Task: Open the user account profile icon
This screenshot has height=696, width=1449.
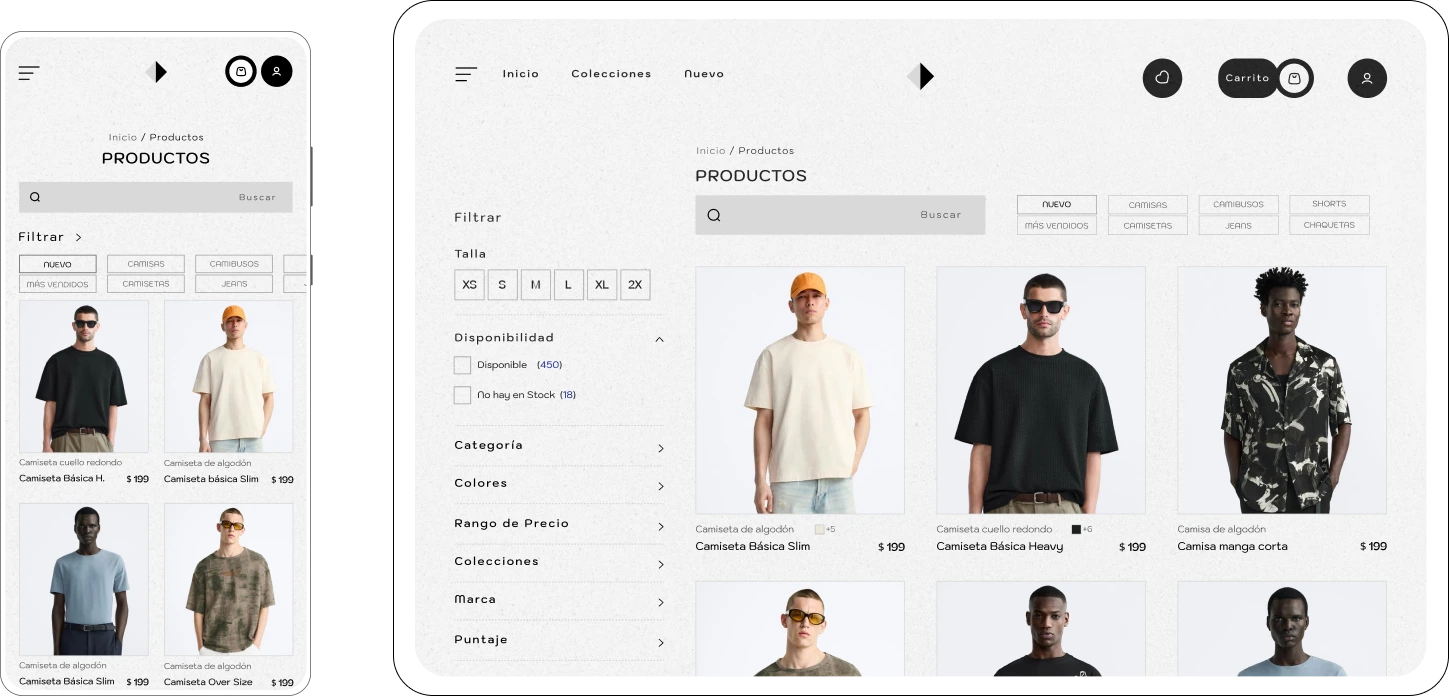Action: (1367, 78)
